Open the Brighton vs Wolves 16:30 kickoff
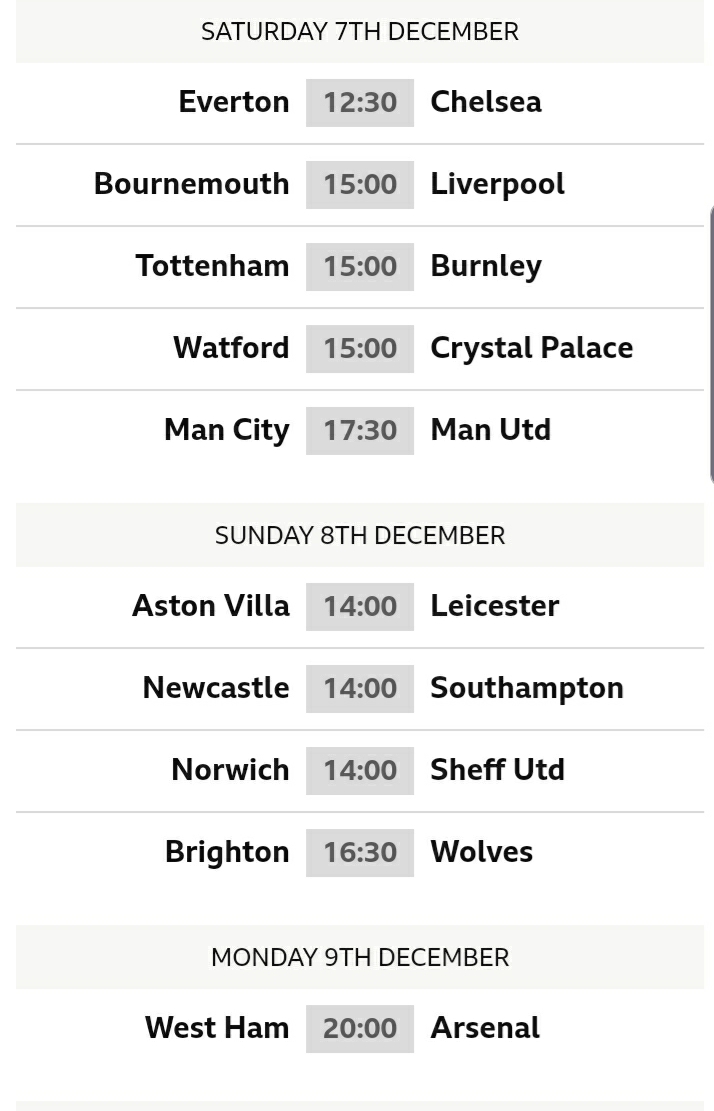 point(360,852)
